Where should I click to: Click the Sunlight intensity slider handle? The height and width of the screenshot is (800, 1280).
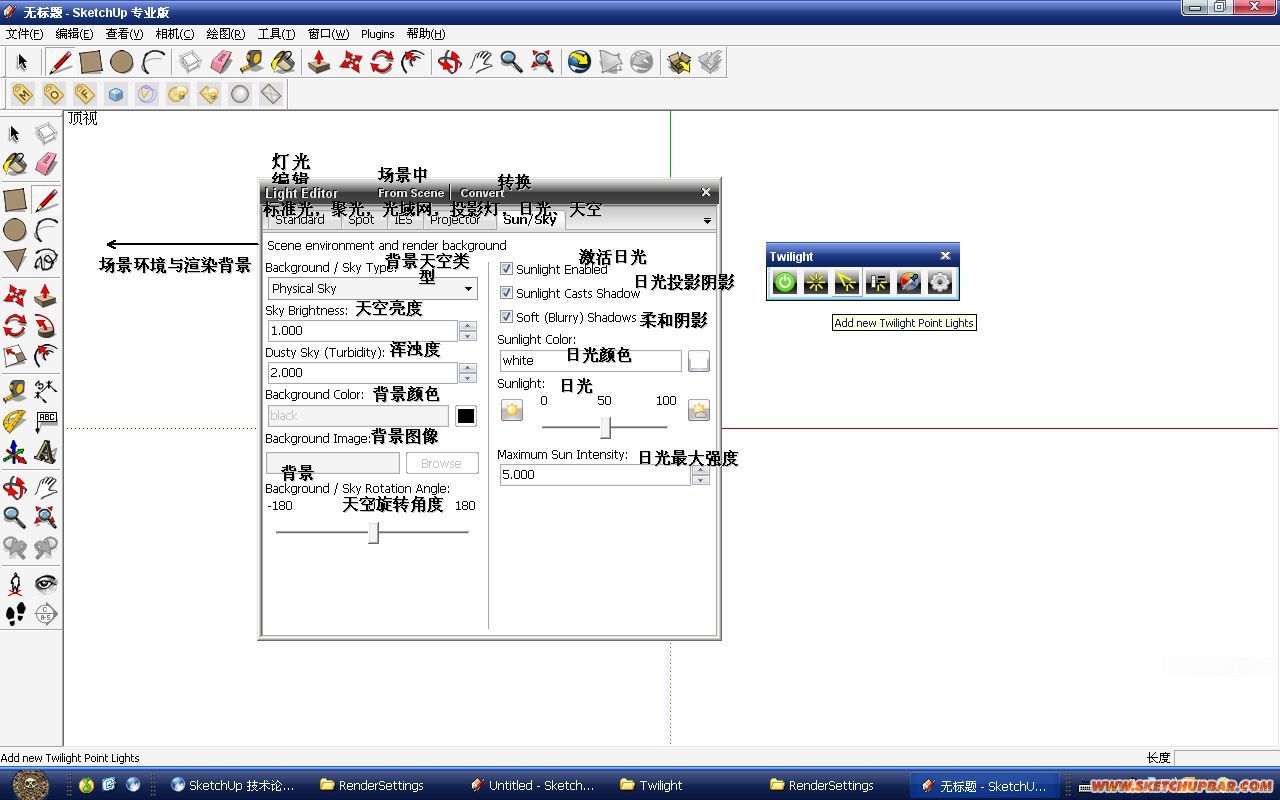[605, 427]
